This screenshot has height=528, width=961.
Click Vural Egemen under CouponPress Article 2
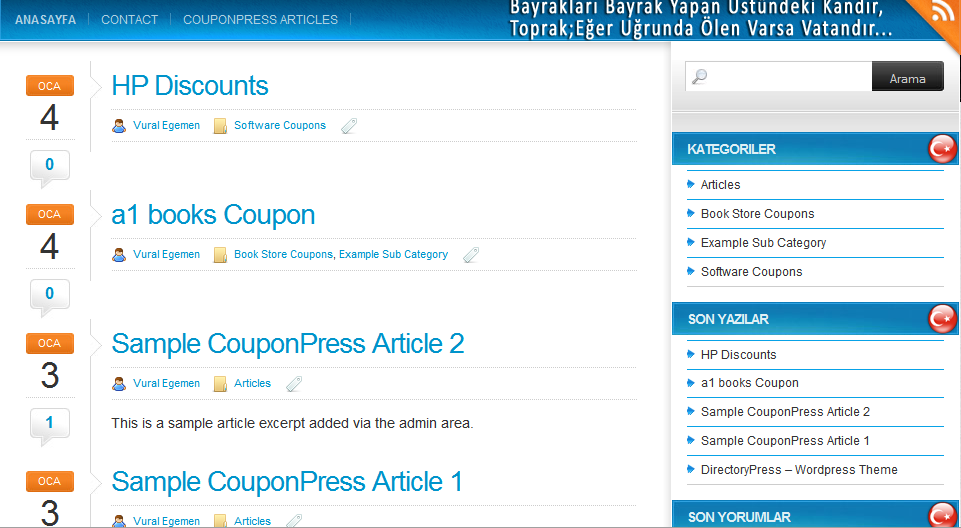[x=166, y=383]
